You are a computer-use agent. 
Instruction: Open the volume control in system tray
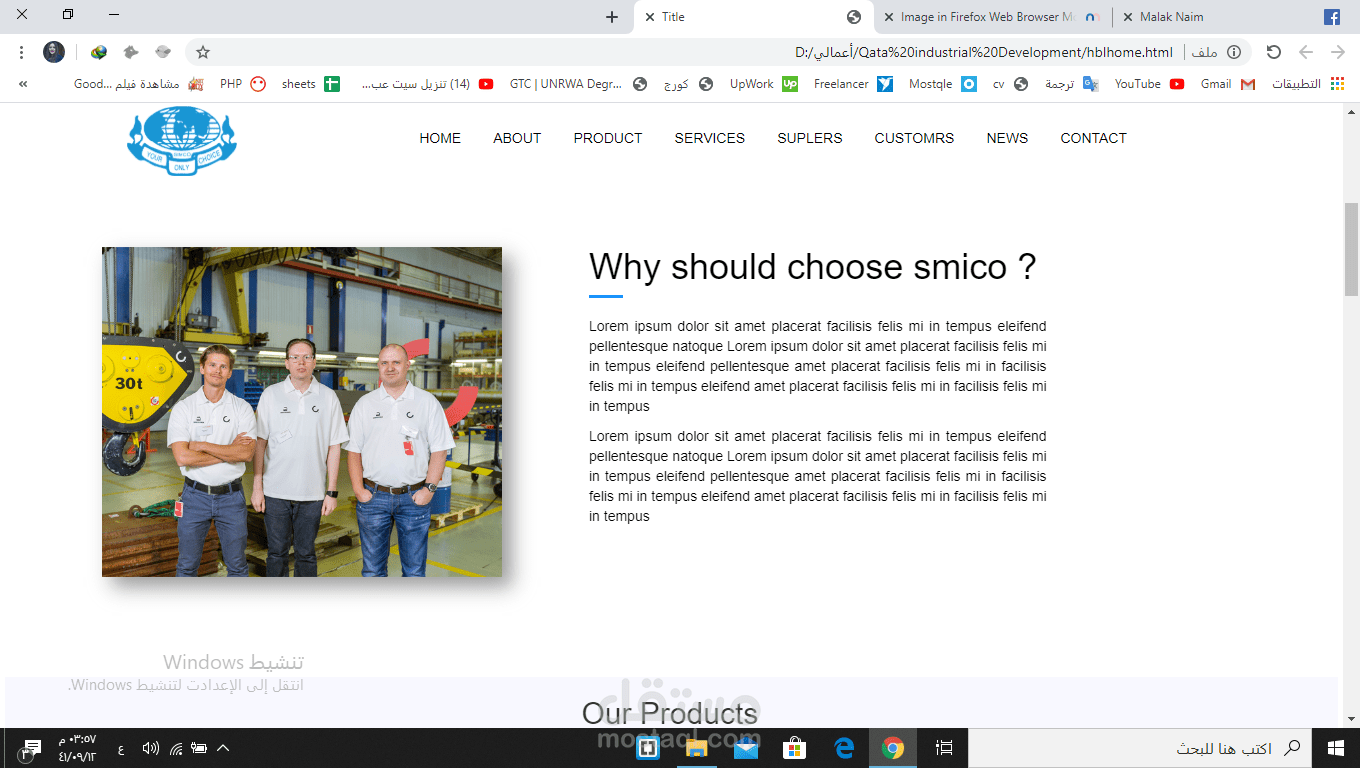click(151, 748)
